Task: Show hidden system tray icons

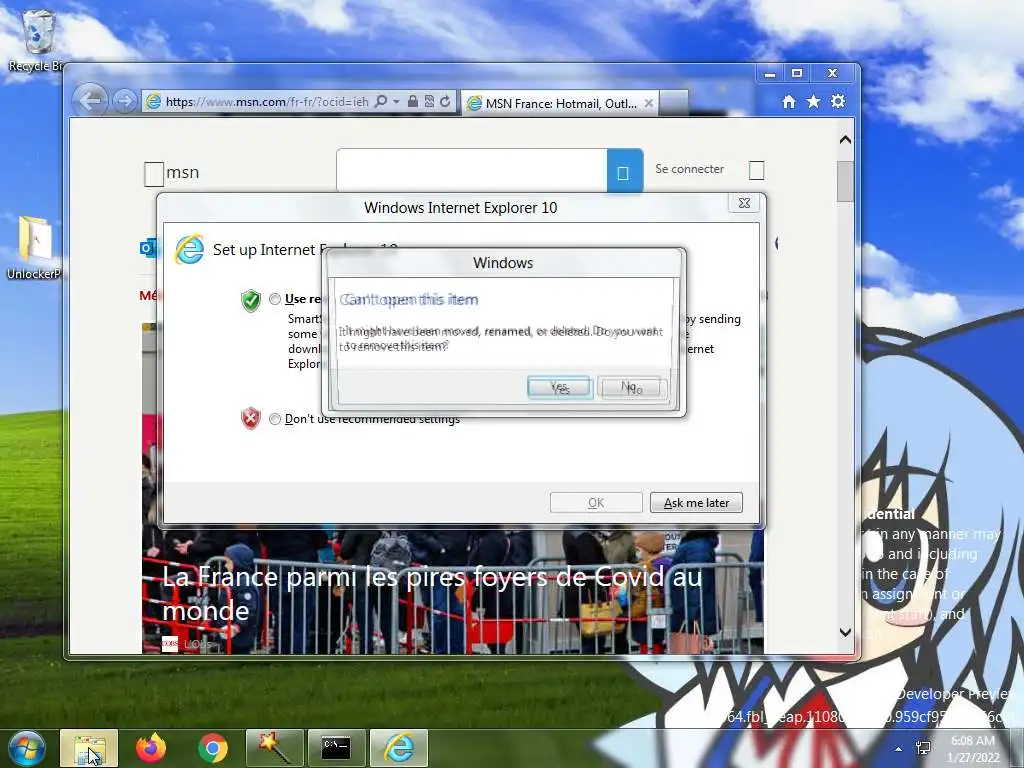Action: point(899,750)
